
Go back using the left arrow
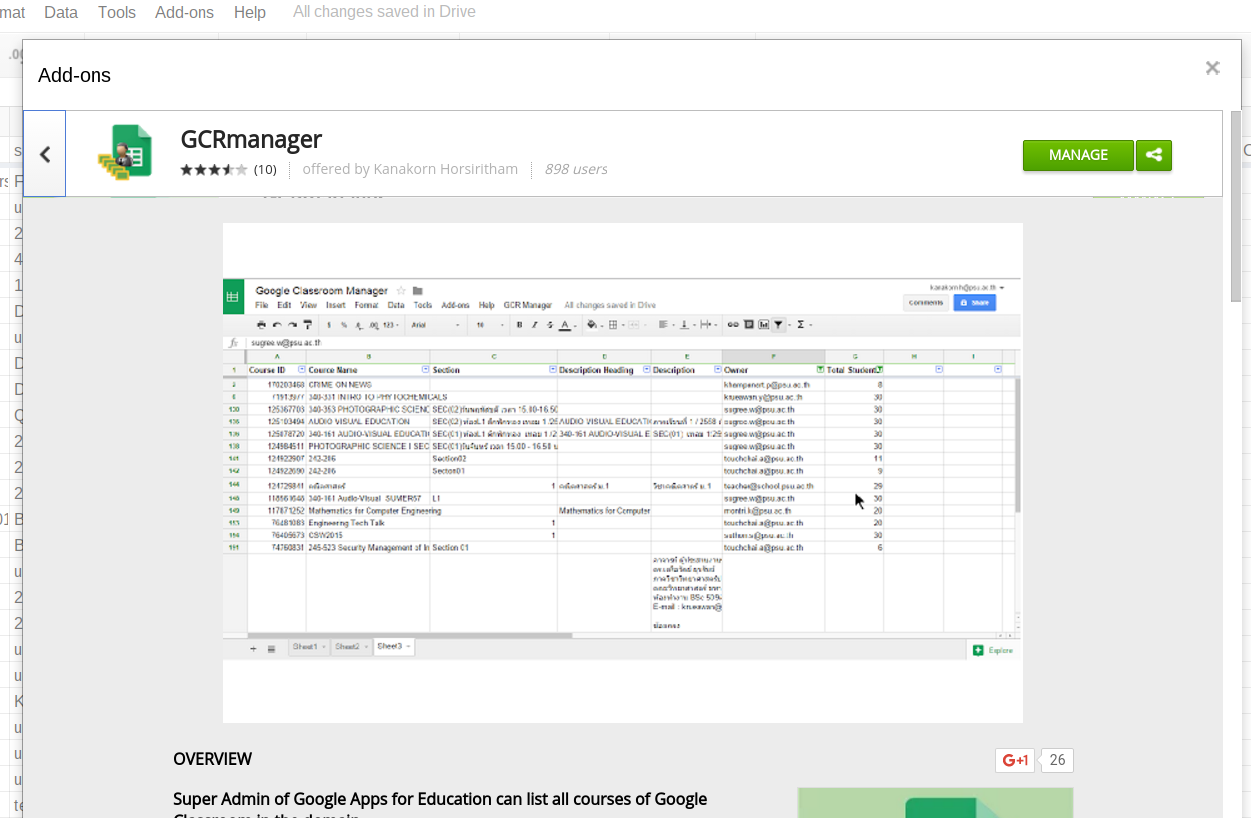pyautogui.click(x=45, y=154)
